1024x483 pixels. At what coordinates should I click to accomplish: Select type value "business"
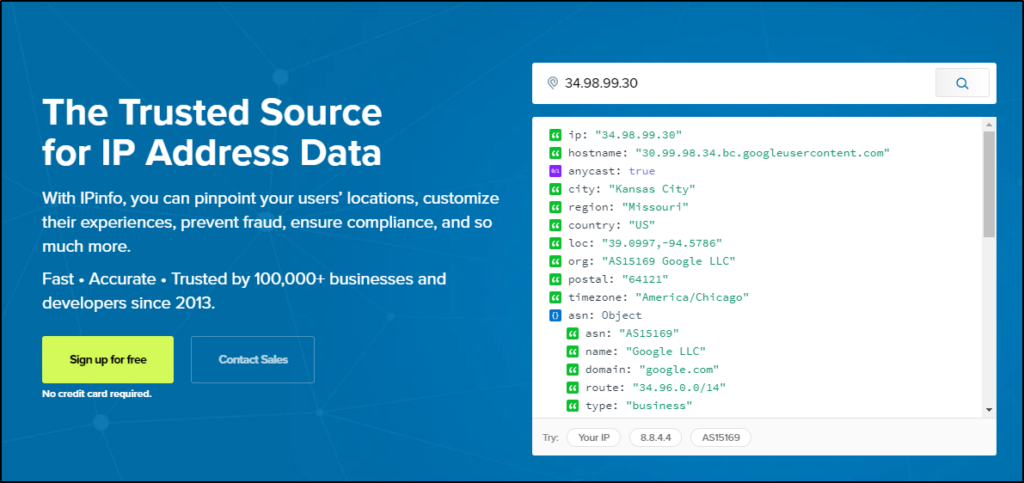click(659, 406)
